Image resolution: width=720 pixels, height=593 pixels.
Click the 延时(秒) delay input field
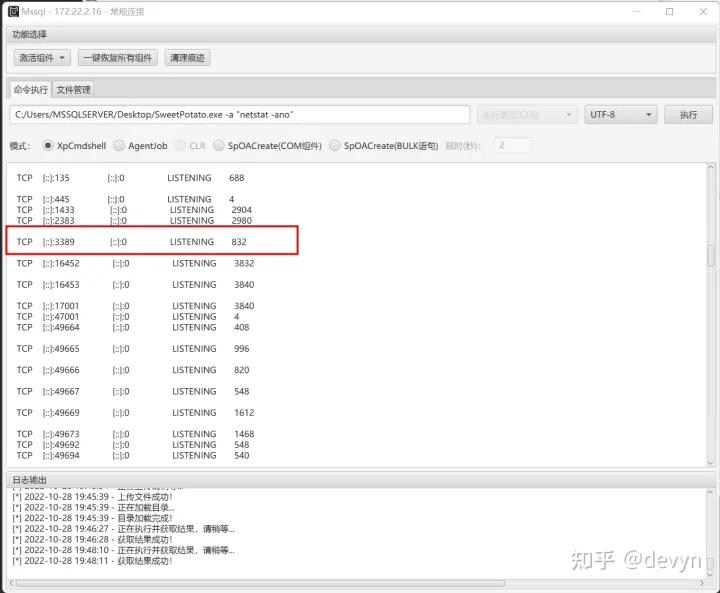(x=512, y=146)
